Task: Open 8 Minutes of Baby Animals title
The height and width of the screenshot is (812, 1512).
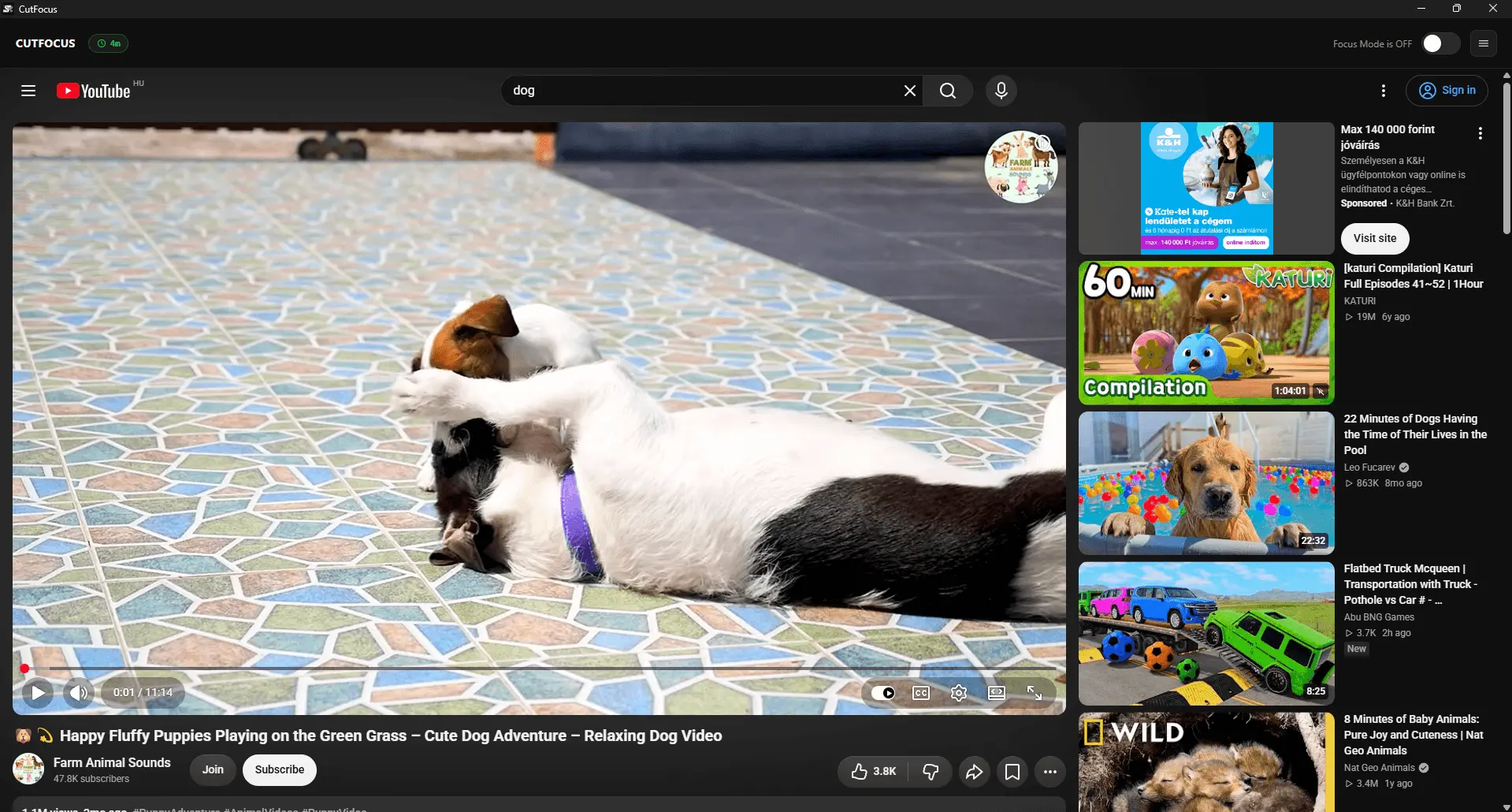Action: [1414, 735]
